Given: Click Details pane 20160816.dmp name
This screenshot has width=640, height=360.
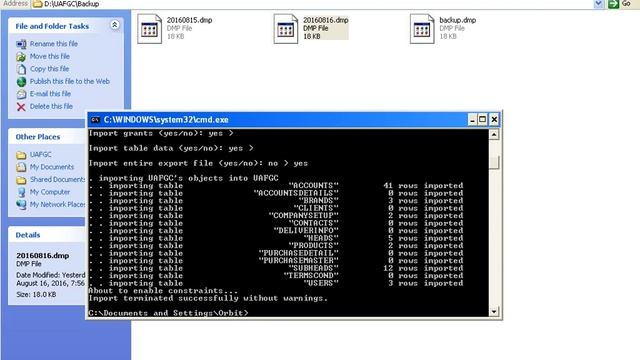Looking at the screenshot, I should pyautogui.click(x=42, y=256).
